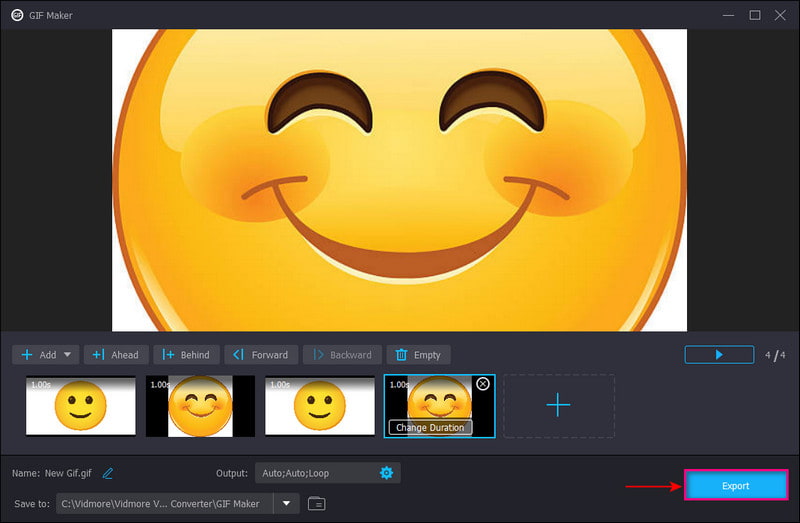Open the save folder browse icon
Viewport: 800px width, 523px height.
click(316, 503)
